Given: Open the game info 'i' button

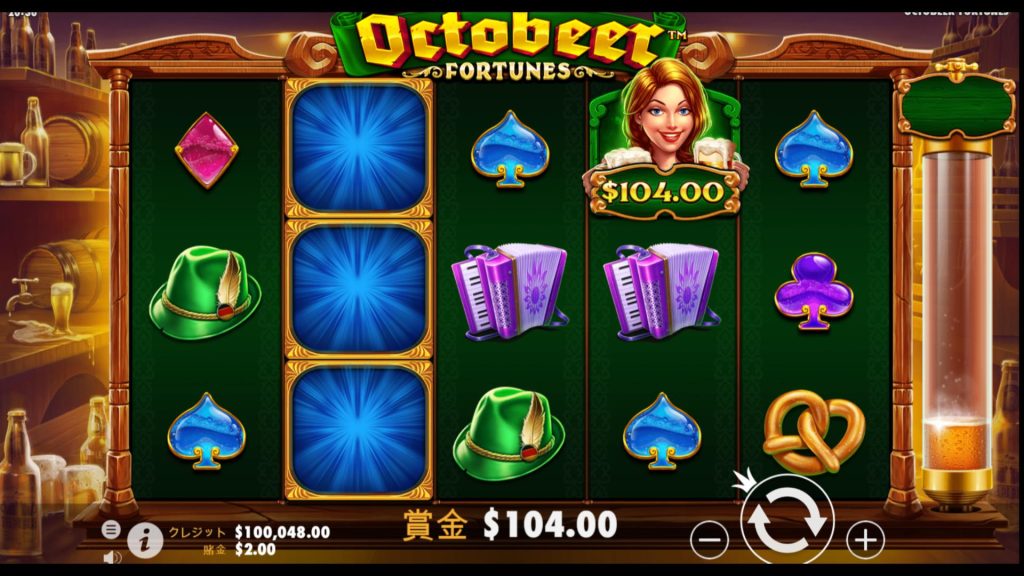Looking at the screenshot, I should (x=145, y=540).
